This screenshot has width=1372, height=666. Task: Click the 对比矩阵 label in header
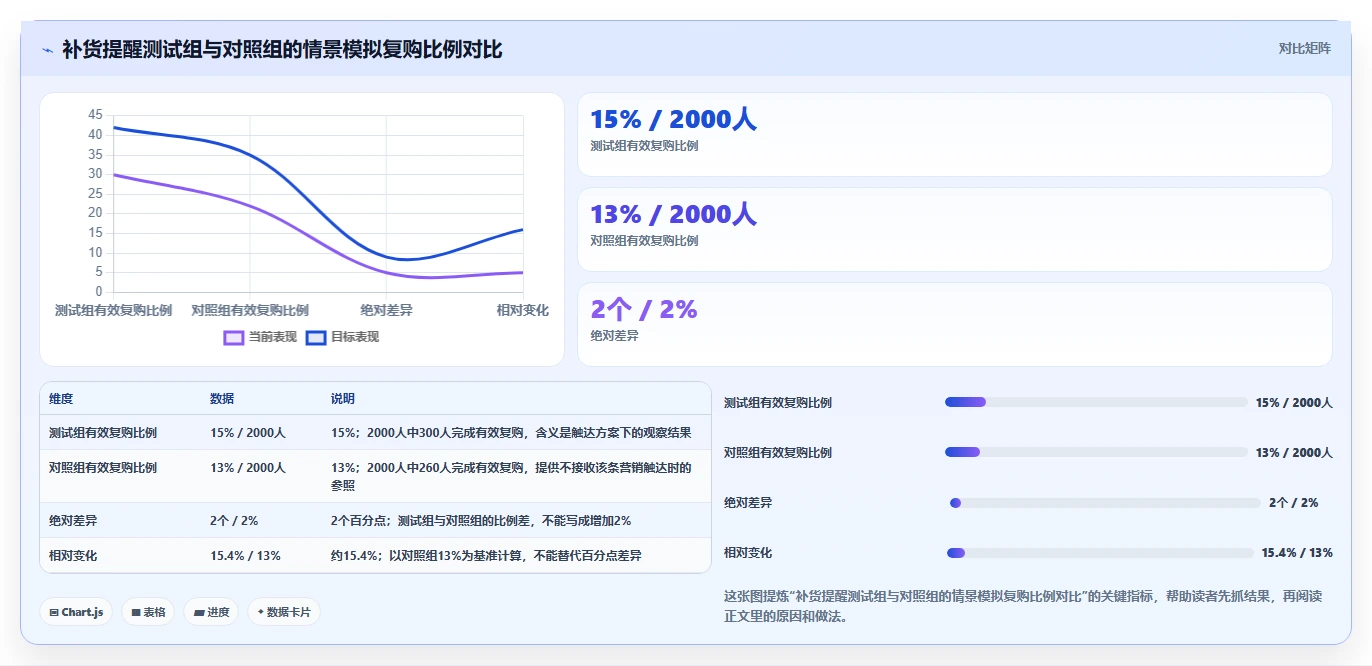coord(1305,48)
